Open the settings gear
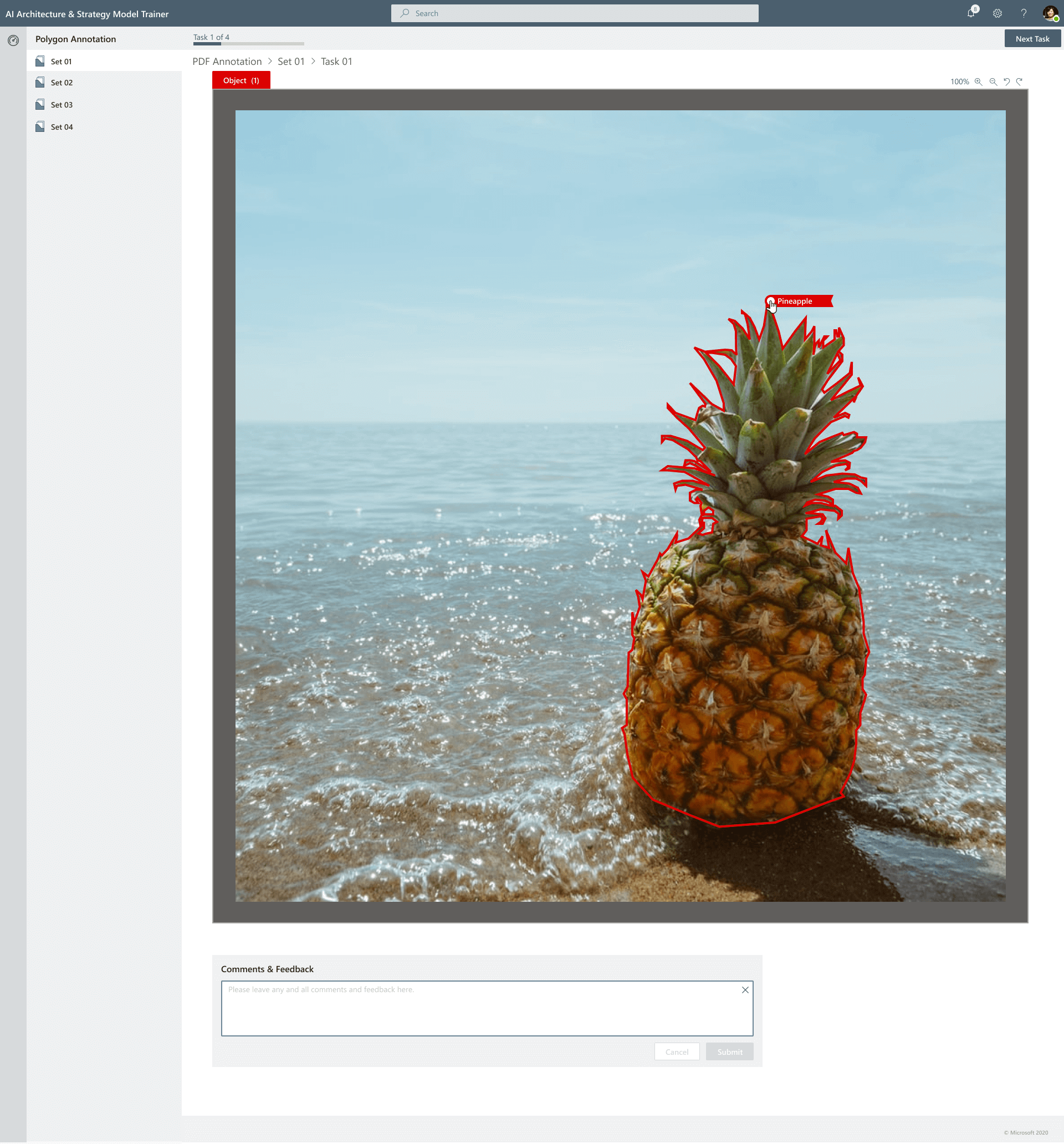Screen dimensions: 1064x1144 point(997,13)
